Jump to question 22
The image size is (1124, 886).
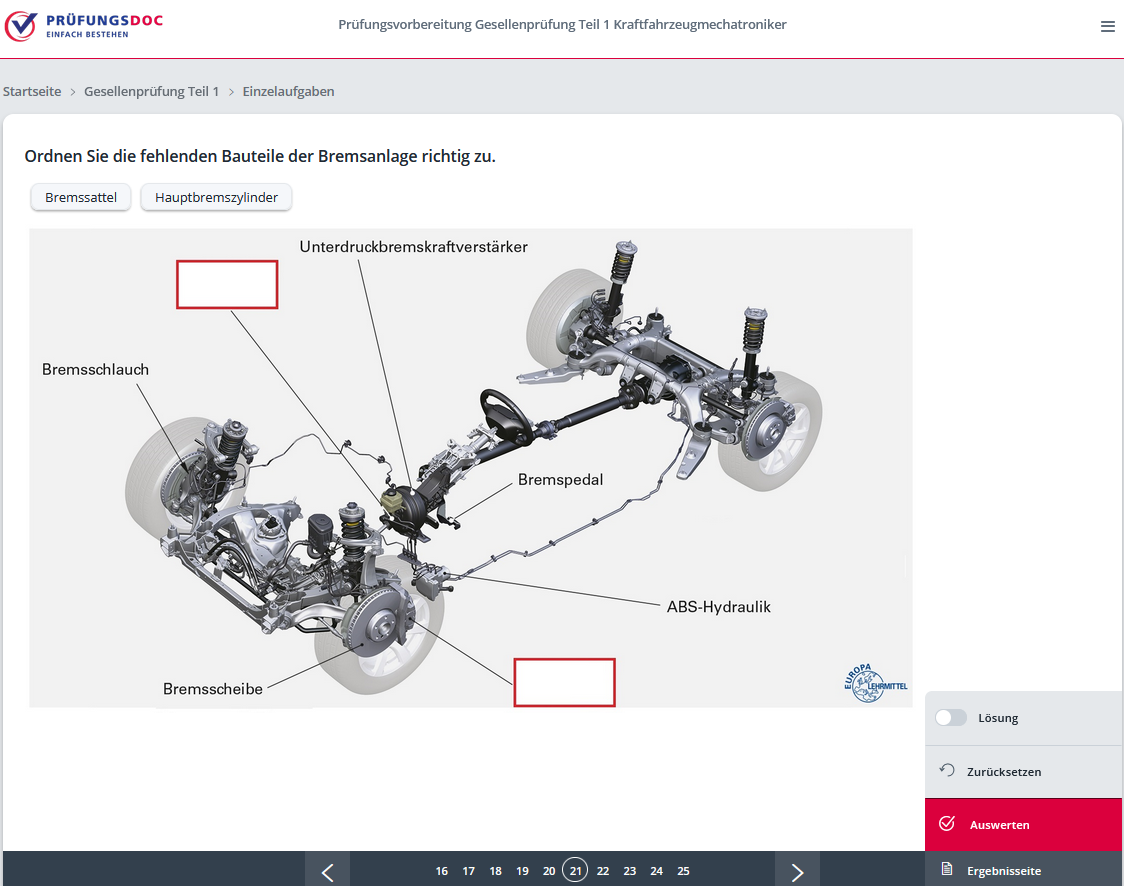tap(603, 871)
